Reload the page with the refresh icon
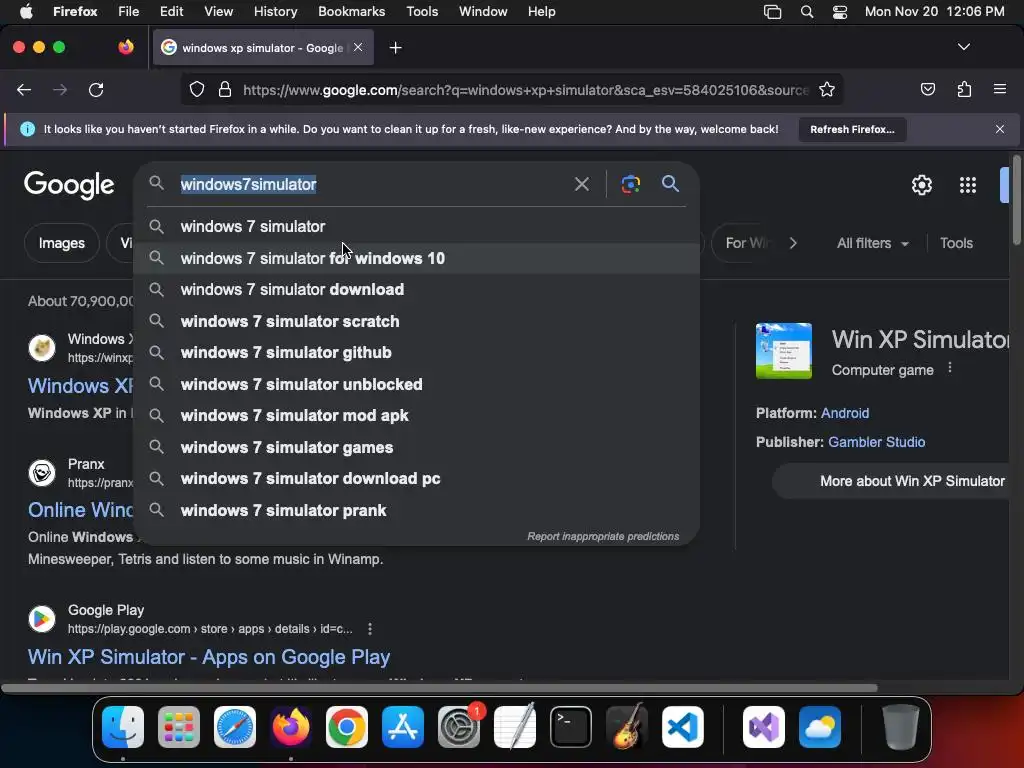This screenshot has height=768, width=1024. [96, 89]
